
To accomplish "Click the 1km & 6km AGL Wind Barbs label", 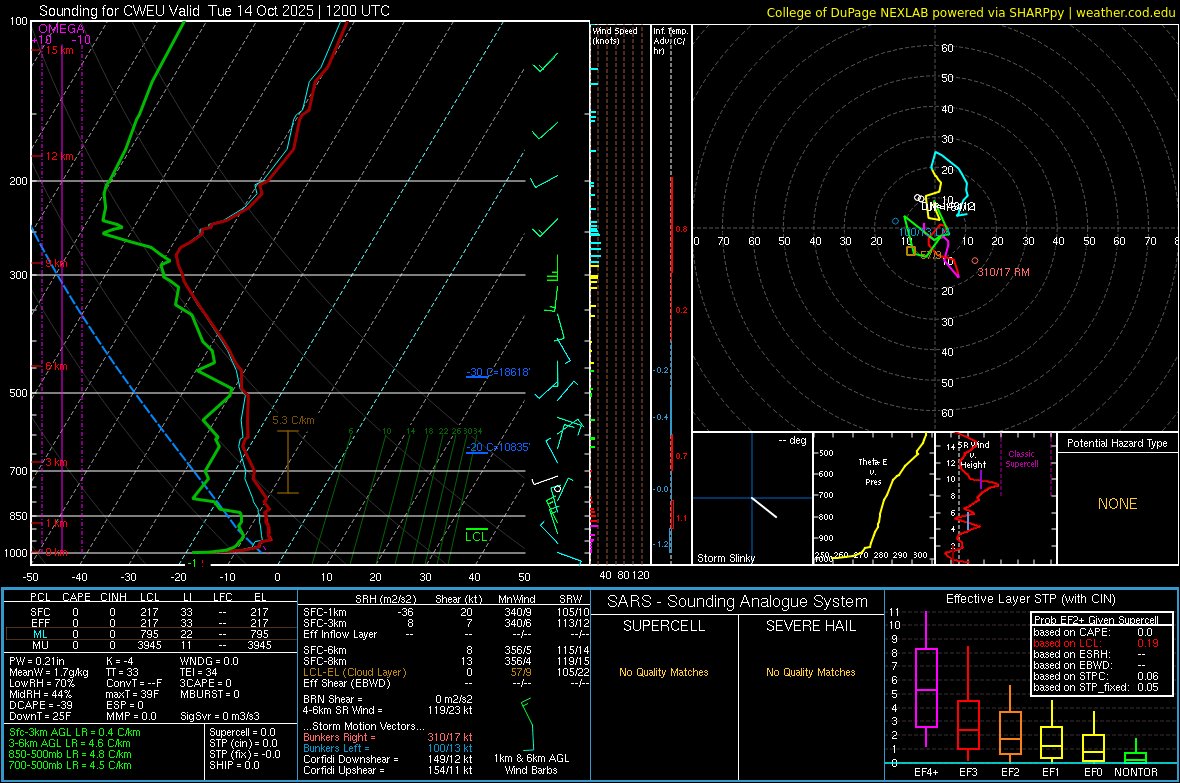I will (531, 764).
